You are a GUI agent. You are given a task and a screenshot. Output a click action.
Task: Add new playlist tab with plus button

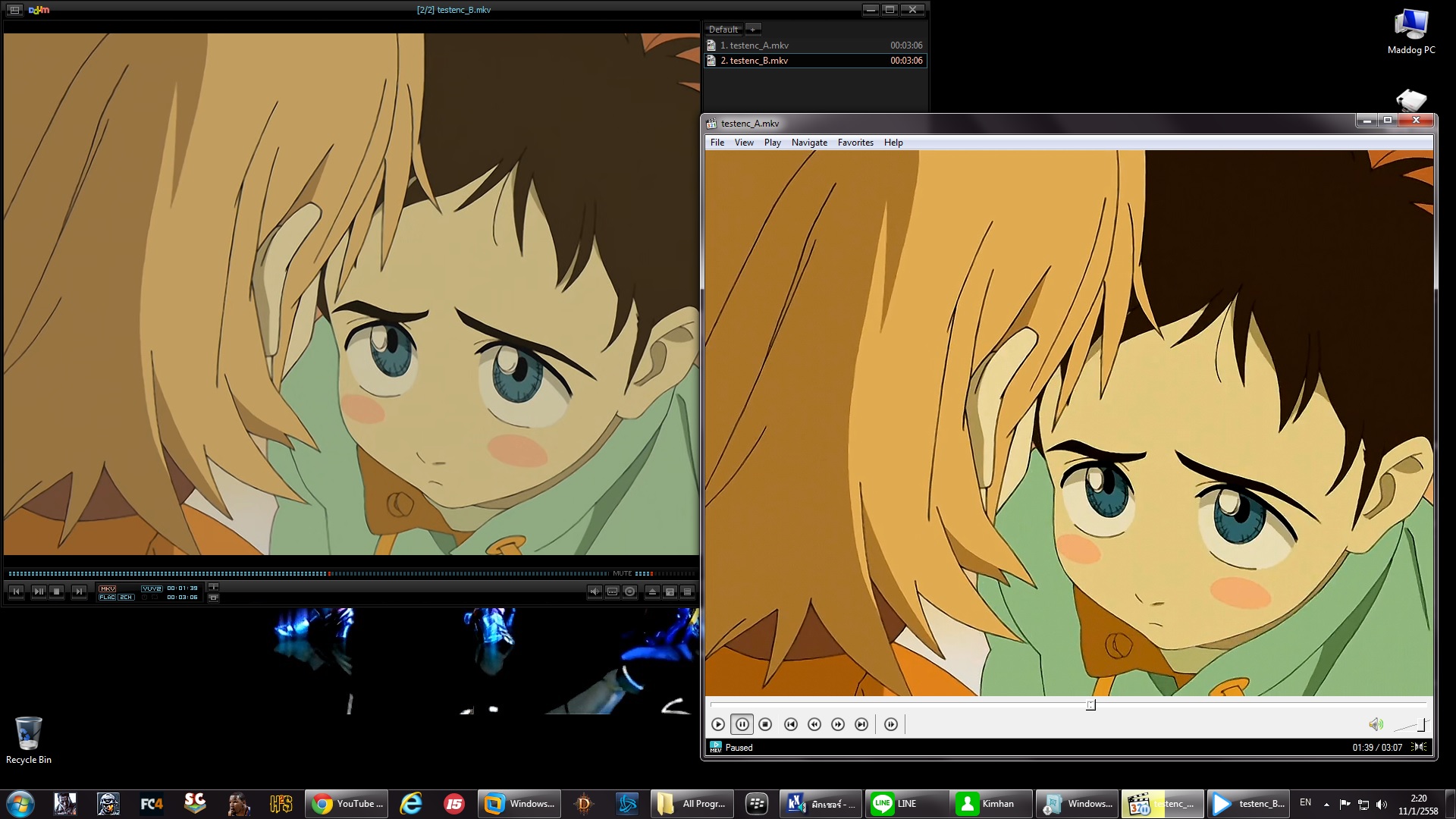coord(753,30)
